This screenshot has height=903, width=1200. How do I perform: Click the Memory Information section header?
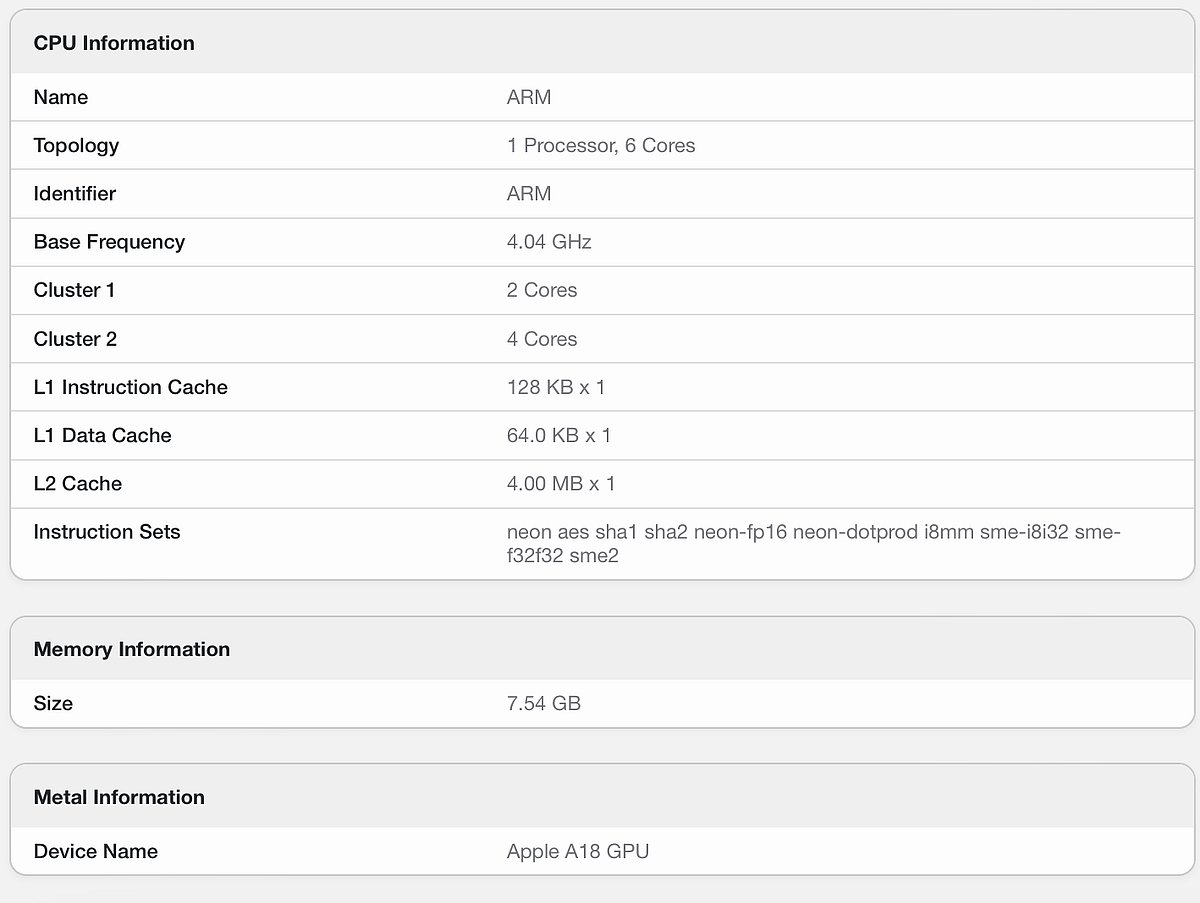(x=131, y=649)
